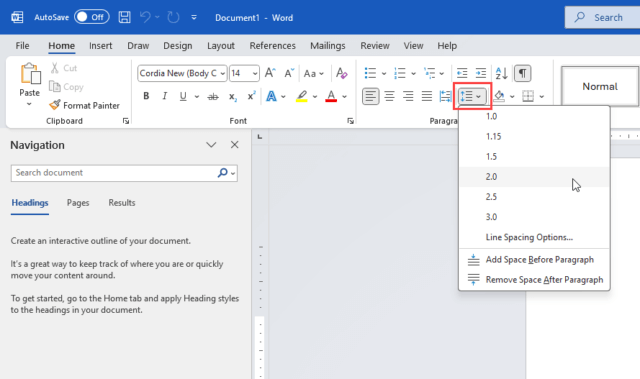Click the Text Effects blue A icon

pyautogui.click(x=271, y=96)
